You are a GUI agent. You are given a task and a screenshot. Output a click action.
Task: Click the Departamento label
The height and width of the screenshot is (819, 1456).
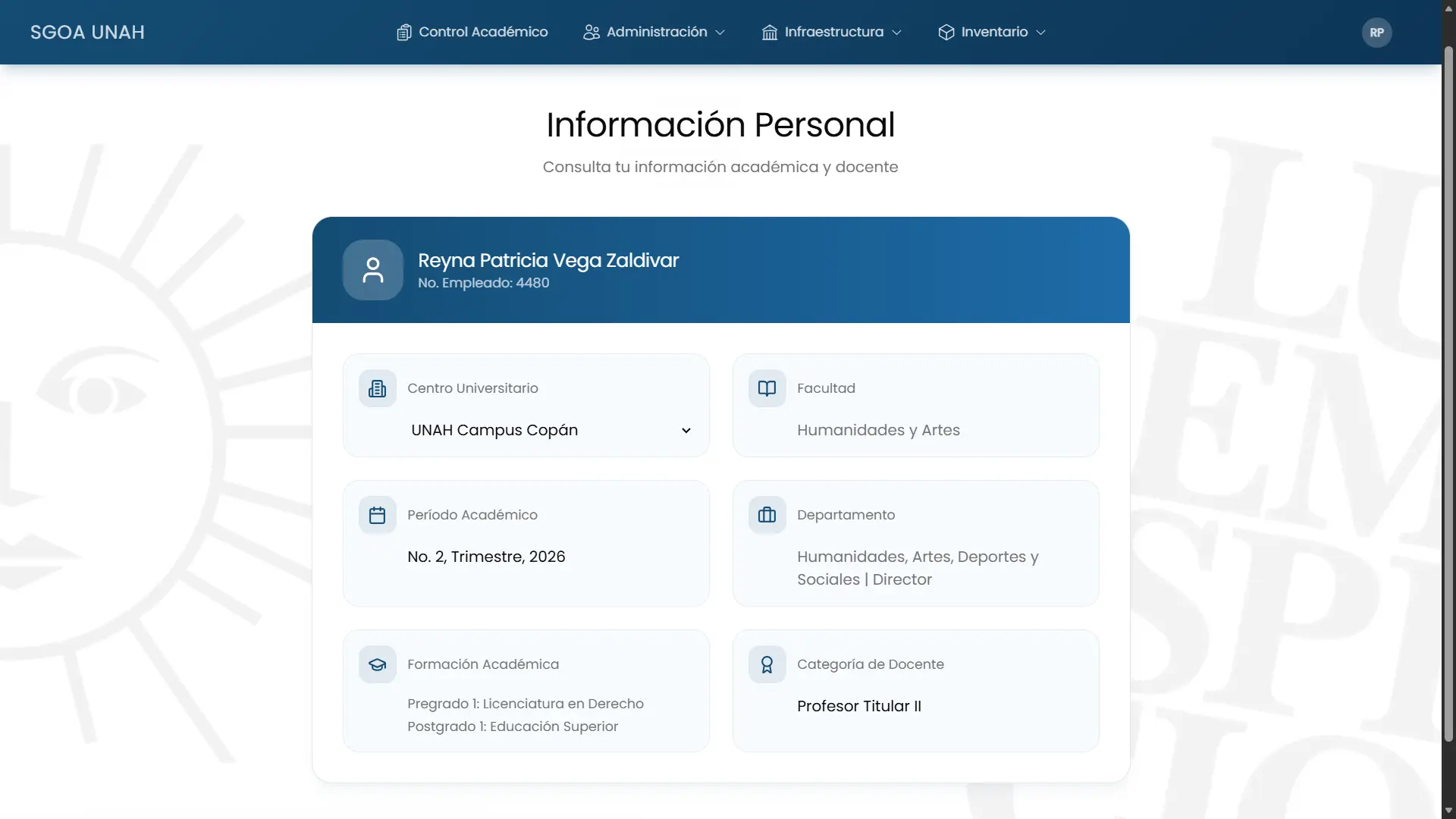click(846, 515)
